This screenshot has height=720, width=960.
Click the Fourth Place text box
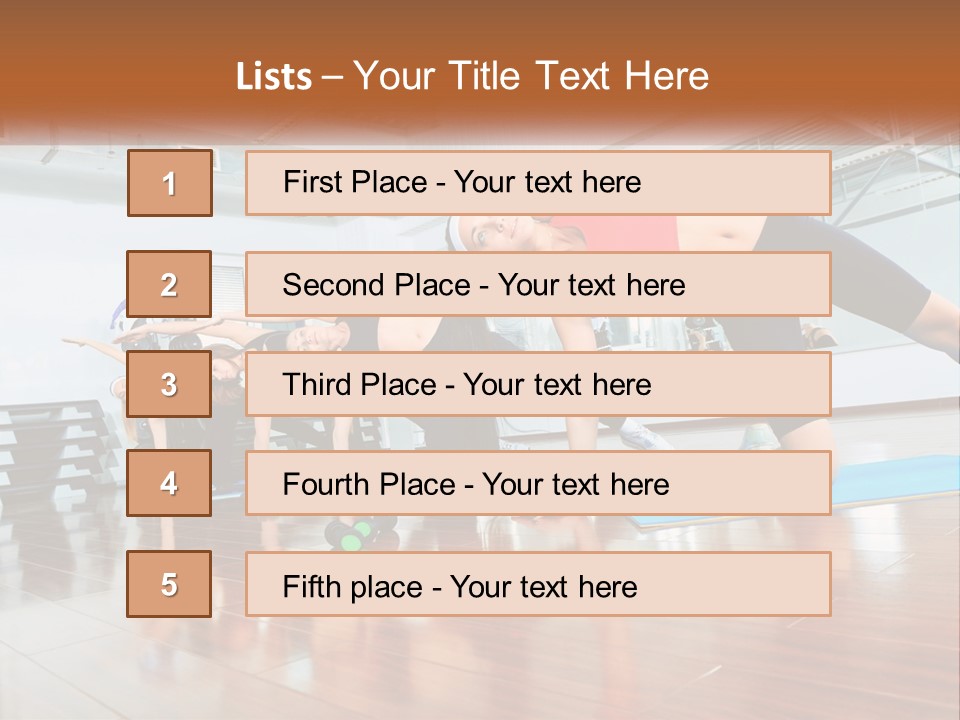(x=538, y=483)
